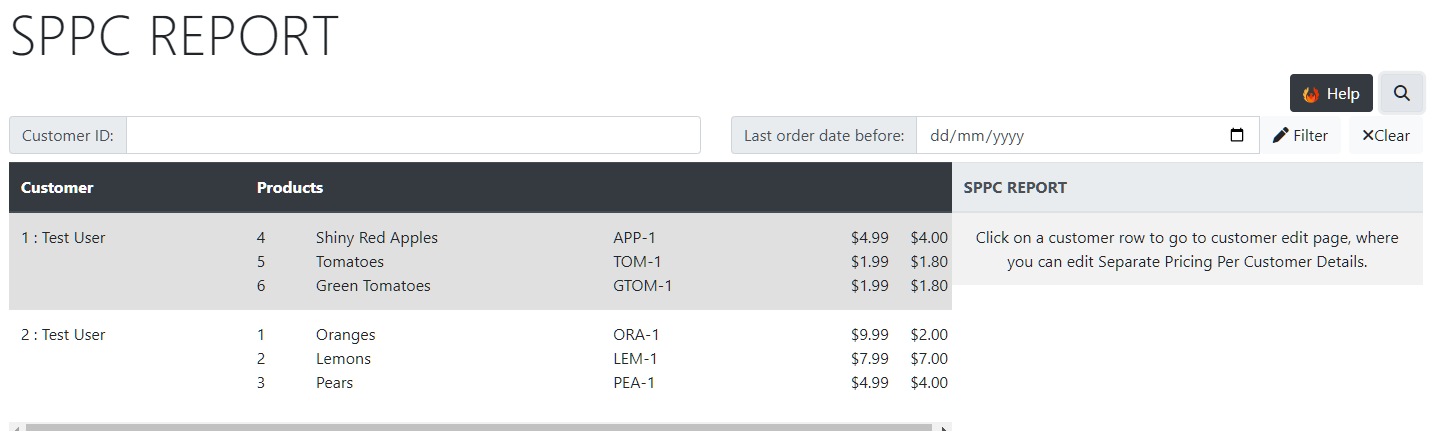Screen dimensions: 1434x431
Task: Click the Products column header
Action: coord(290,187)
